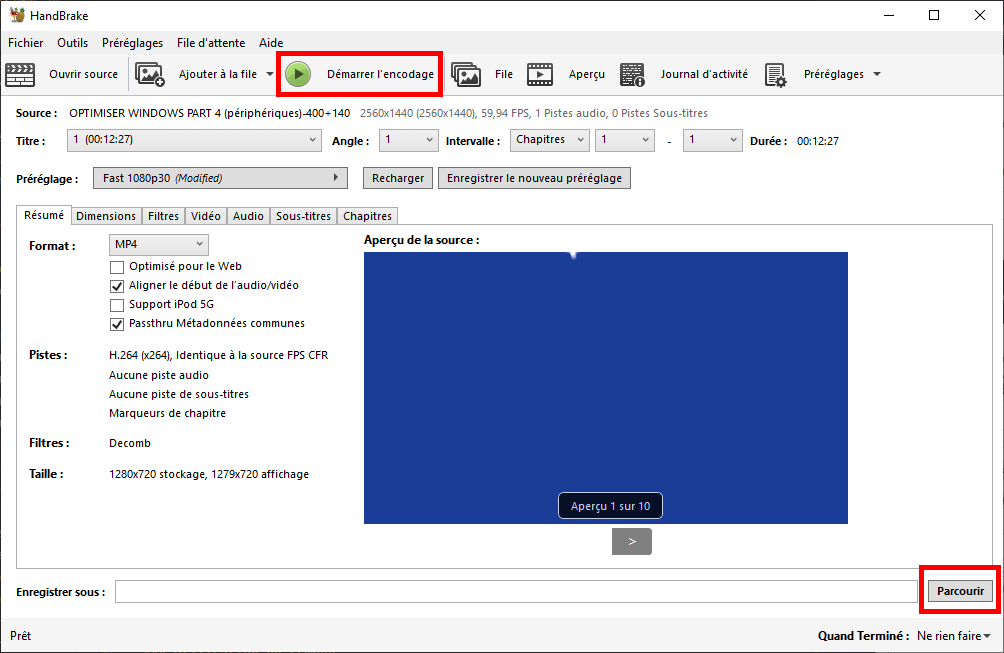This screenshot has height=653, width=1004.
Task: Switch to the Sous-titres tab
Action: tap(304, 216)
